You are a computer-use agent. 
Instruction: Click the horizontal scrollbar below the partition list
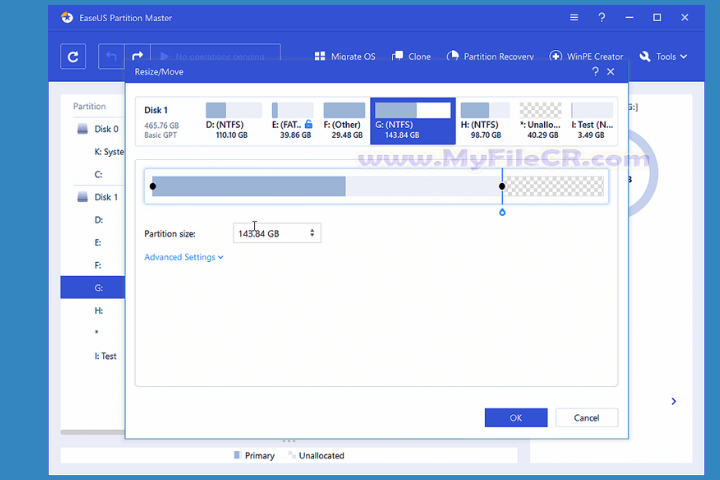[x=93, y=432]
